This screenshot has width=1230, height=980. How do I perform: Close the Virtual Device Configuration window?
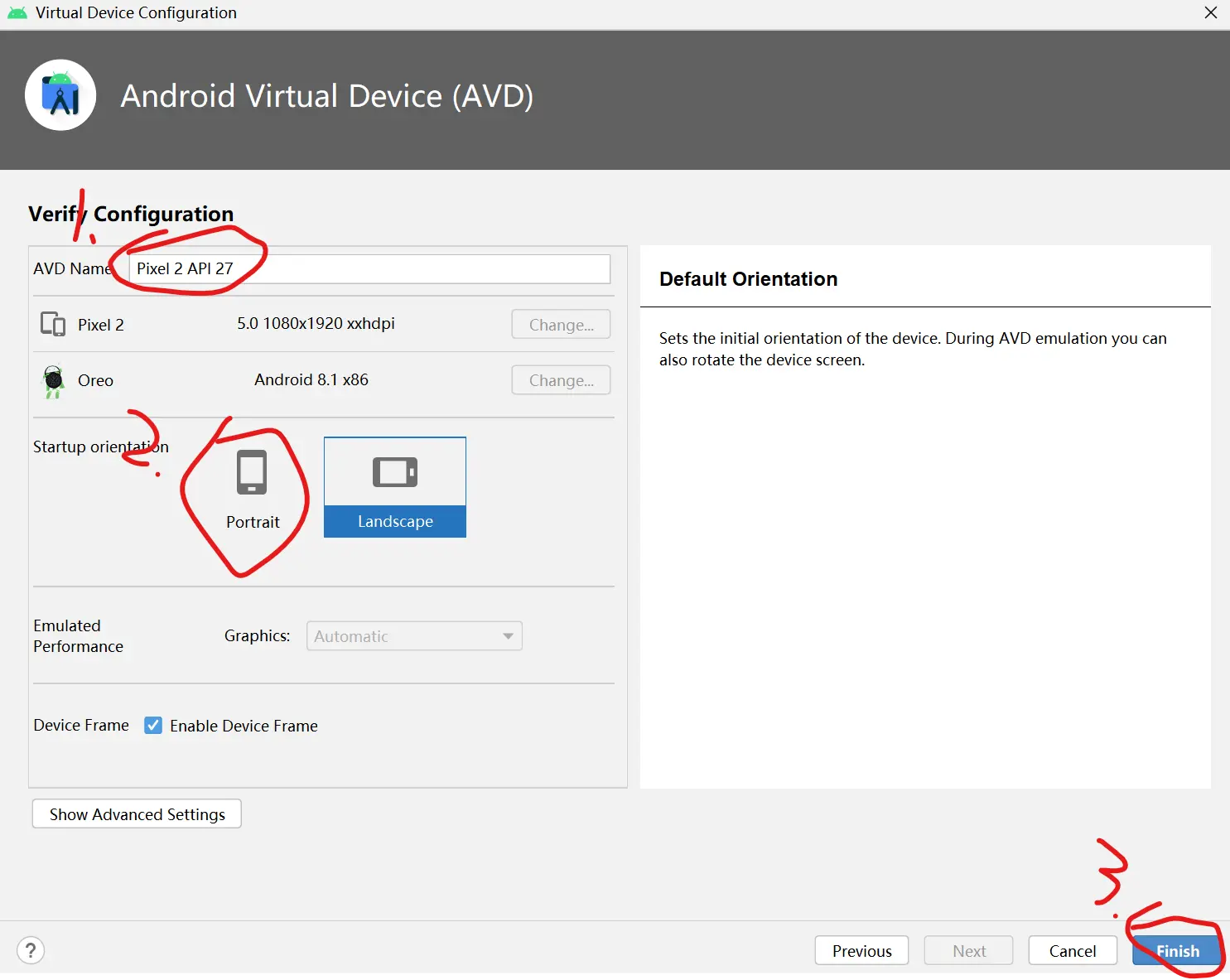1210,13
